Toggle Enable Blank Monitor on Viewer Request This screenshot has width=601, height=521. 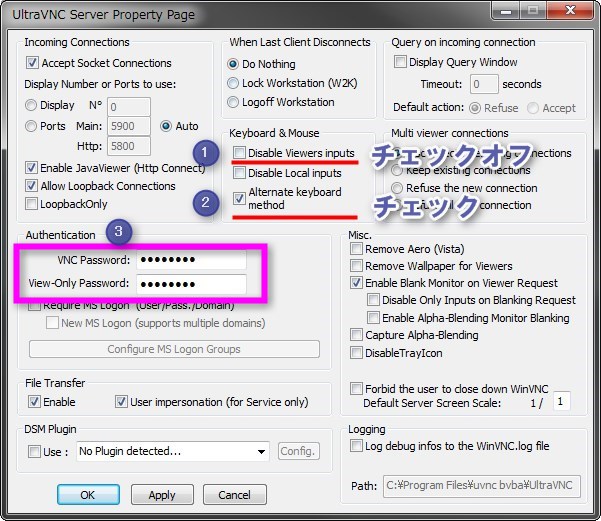point(356,283)
